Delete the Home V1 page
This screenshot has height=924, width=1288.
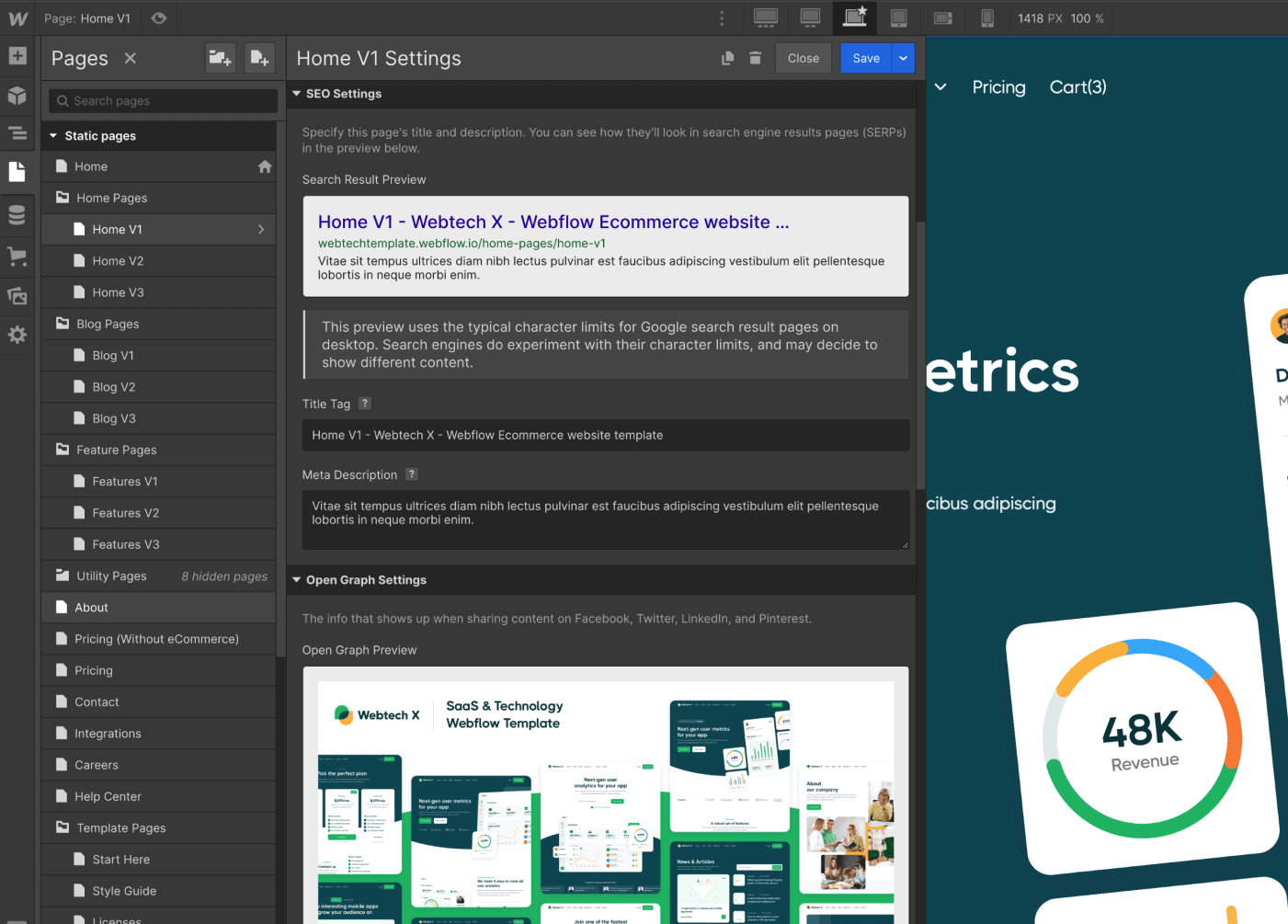point(755,57)
